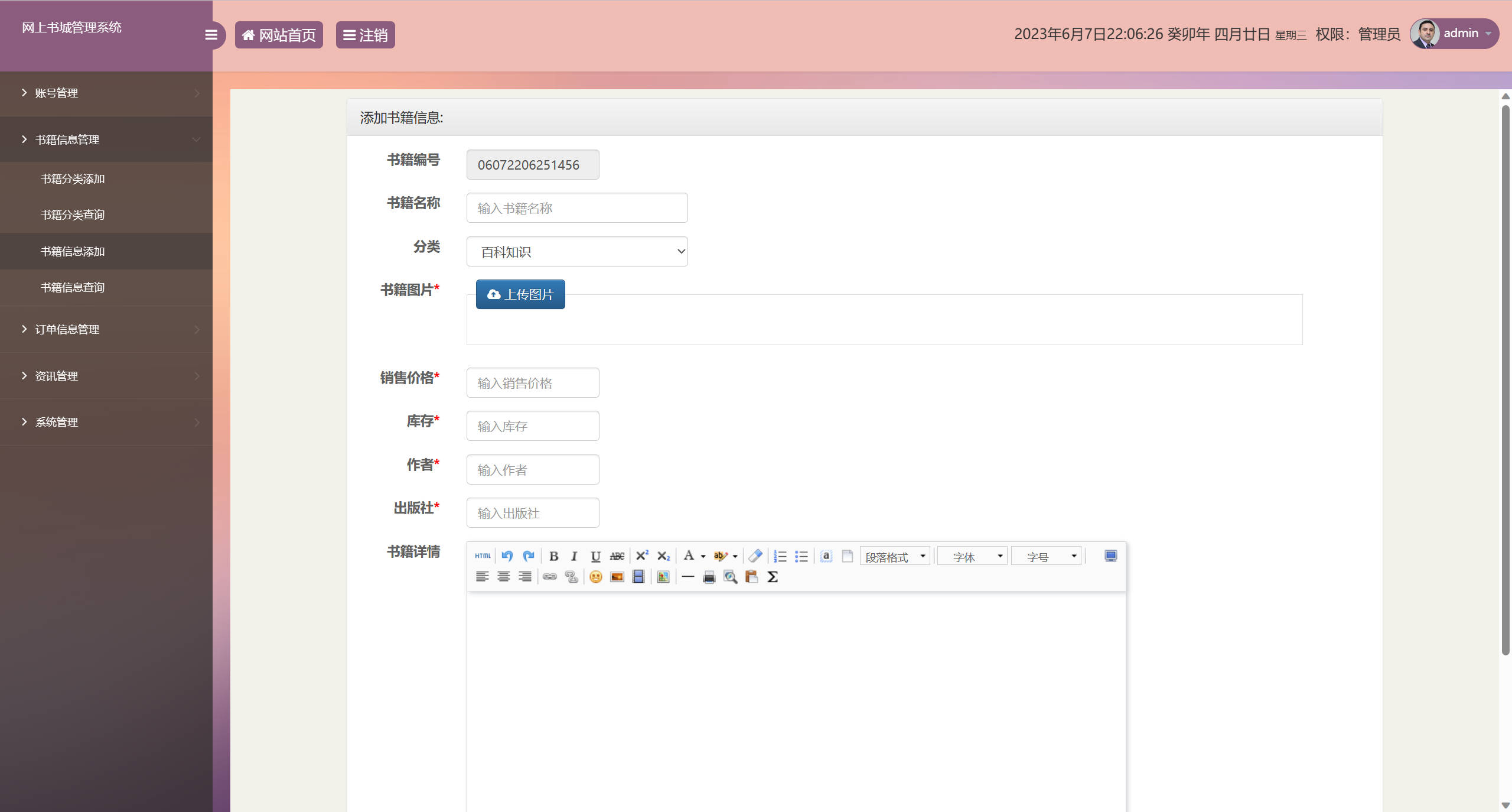The width and height of the screenshot is (1512, 812).
Task: Toggle bold formatting in the editor
Action: 553,556
